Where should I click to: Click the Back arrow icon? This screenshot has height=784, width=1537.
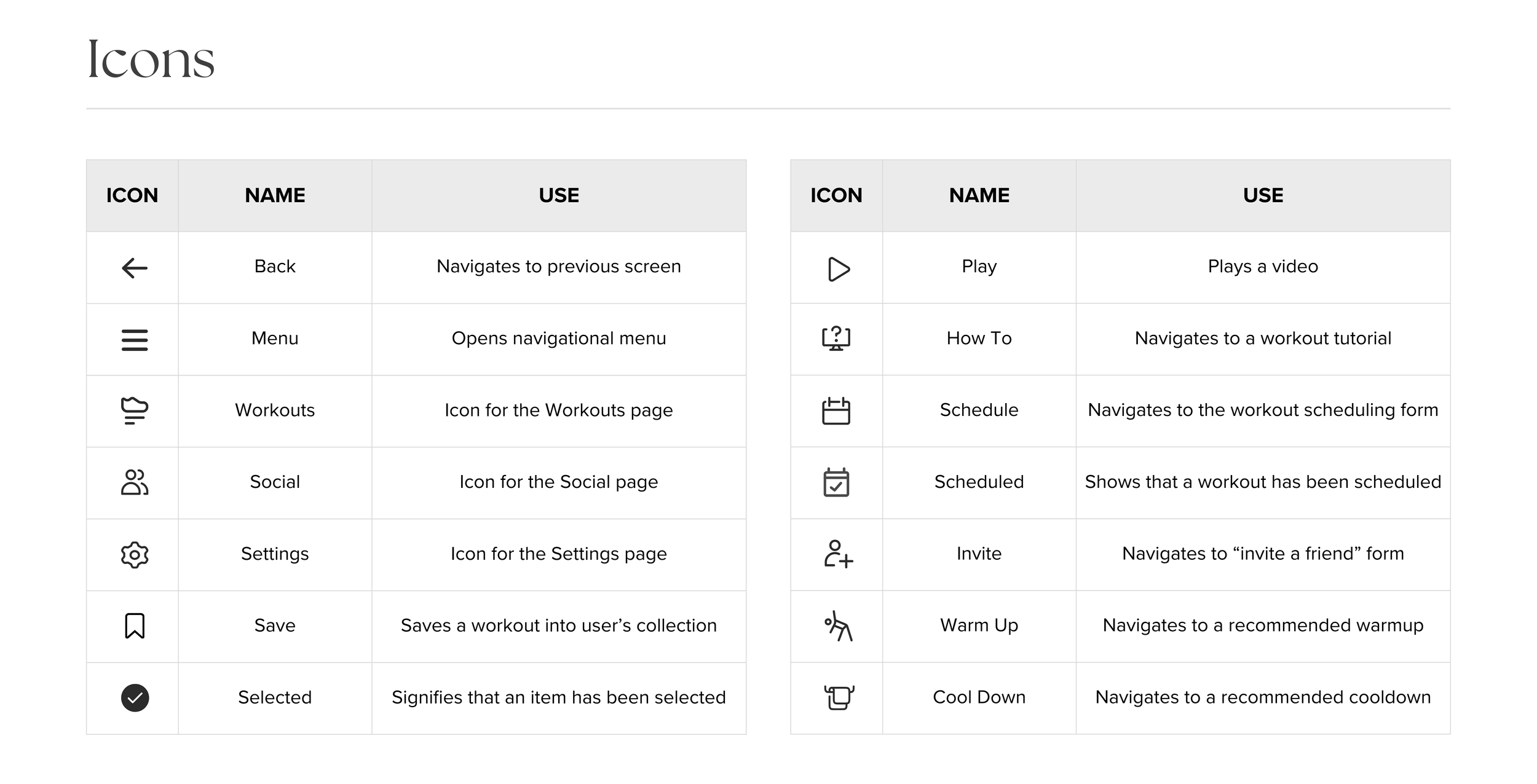(x=135, y=268)
